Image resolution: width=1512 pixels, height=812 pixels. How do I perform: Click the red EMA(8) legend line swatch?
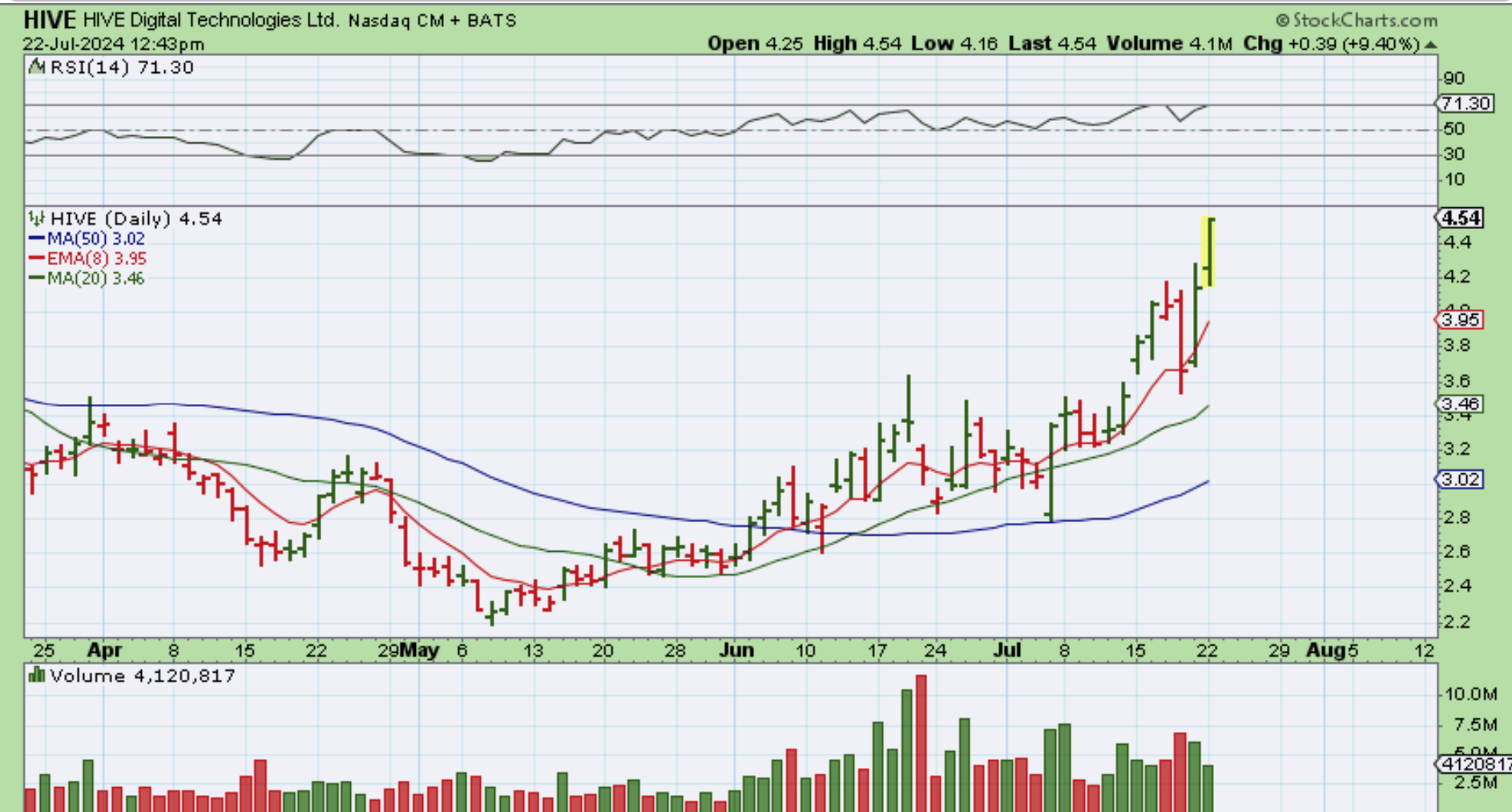click(37, 259)
